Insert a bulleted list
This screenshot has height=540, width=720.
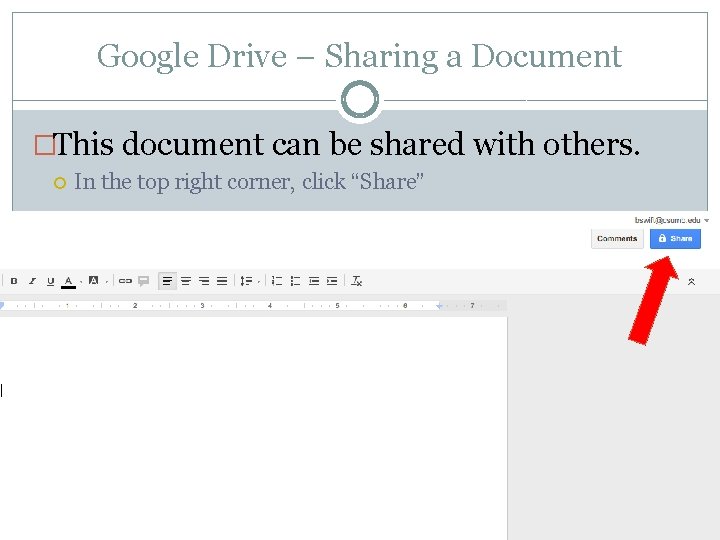(295, 281)
